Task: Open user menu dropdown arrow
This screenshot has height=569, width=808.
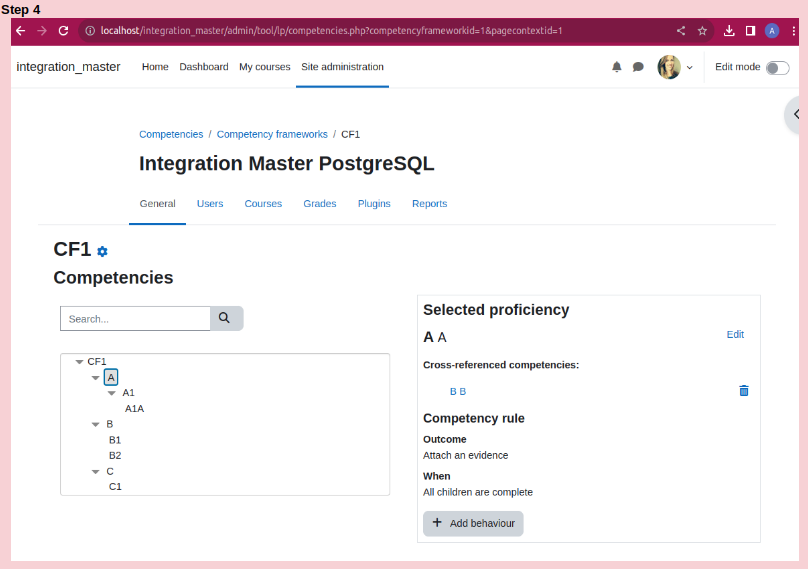Action: [689, 68]
